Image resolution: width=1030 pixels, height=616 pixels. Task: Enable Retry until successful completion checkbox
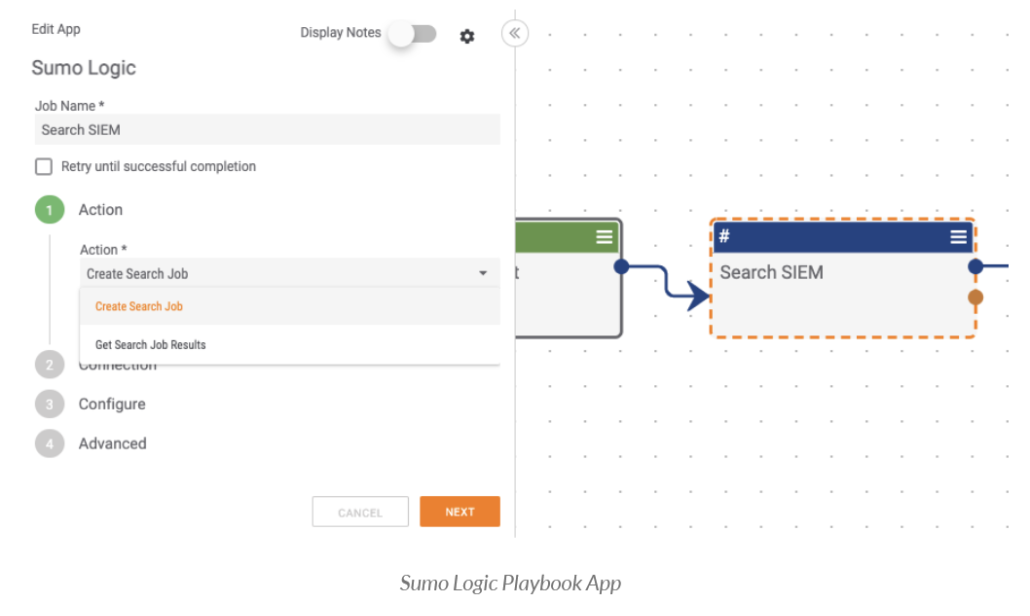pyautogui.click(x=44, y=167)
